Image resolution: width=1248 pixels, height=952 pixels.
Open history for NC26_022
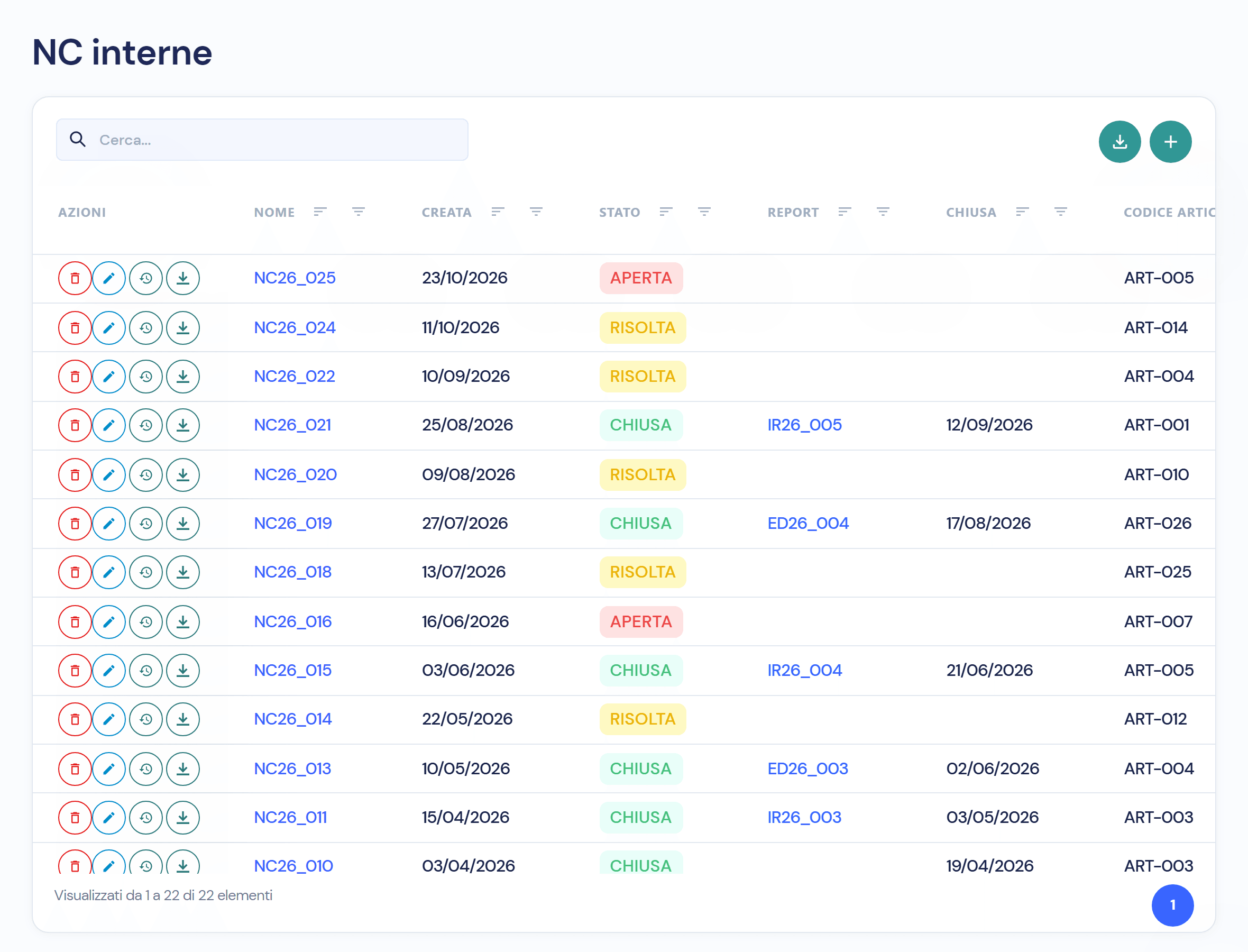point(146,377)
